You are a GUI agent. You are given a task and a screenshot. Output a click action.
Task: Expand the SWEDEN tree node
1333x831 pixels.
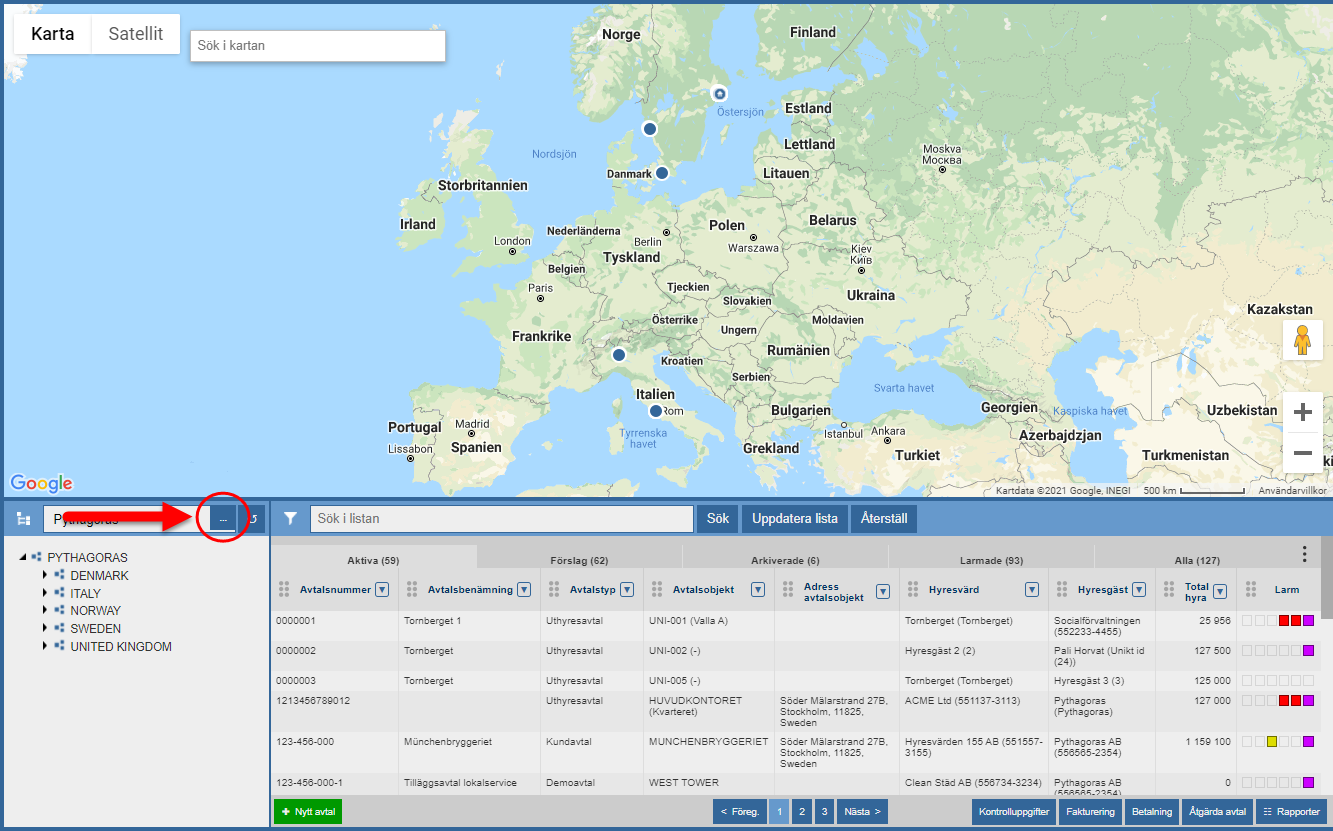click(x=44, y=629)
